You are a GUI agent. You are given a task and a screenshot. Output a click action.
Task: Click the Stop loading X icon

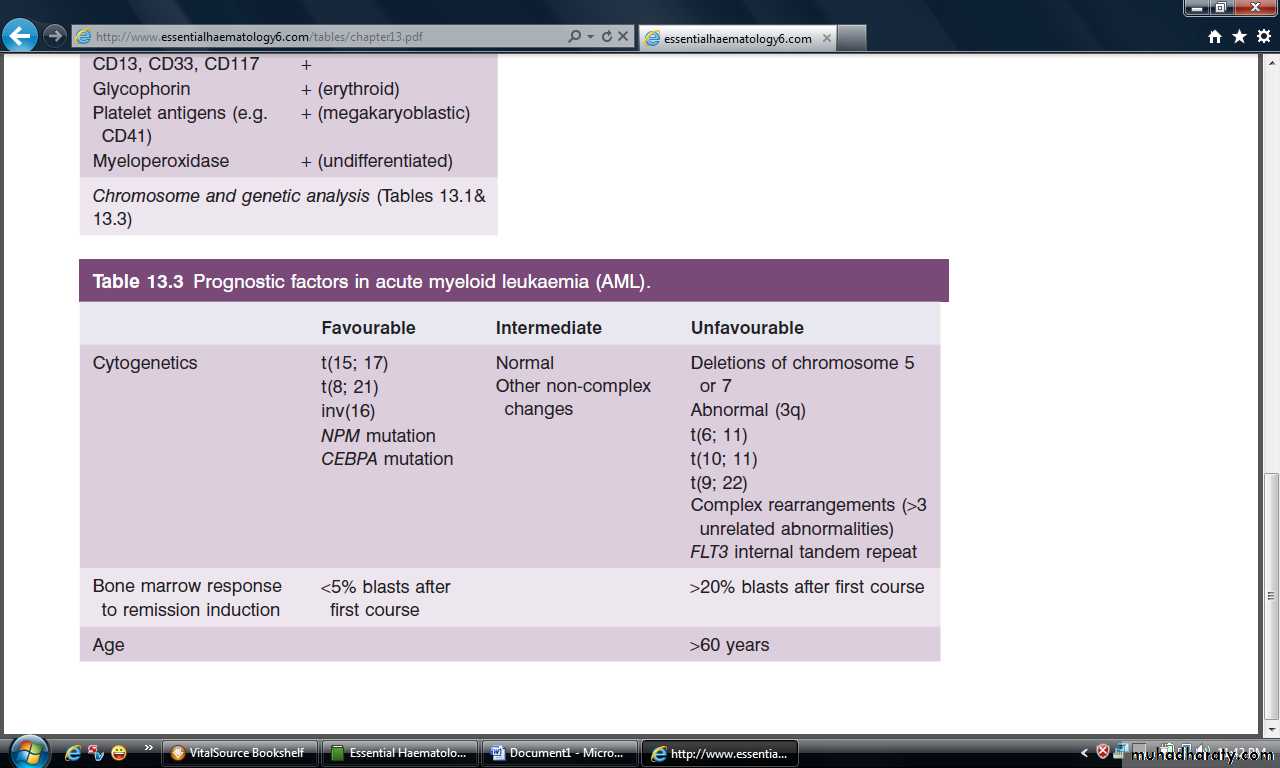coord(622,37)
